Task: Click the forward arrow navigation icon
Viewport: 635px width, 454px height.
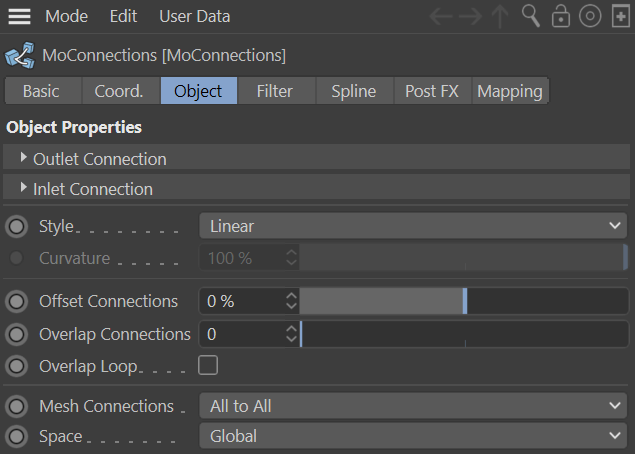Action: tap(471, 16)
